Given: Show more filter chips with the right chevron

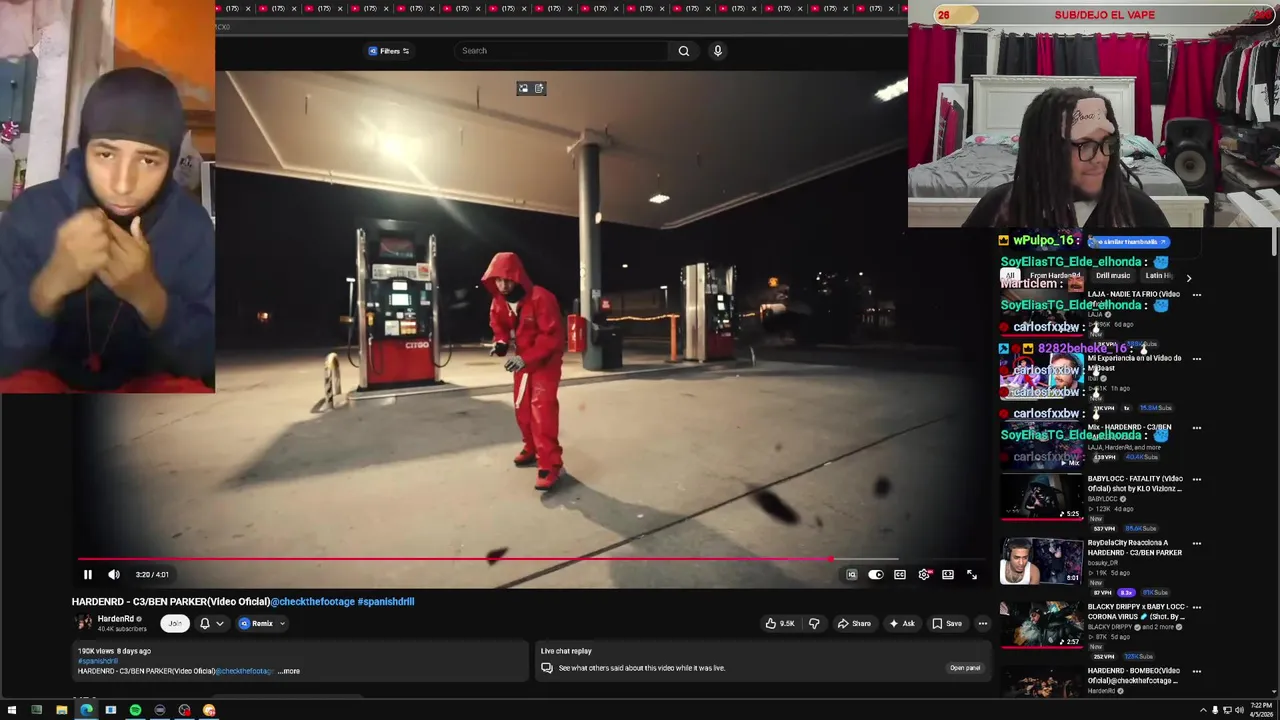Looking at the screenshot, I should (x=1188, y=278).
